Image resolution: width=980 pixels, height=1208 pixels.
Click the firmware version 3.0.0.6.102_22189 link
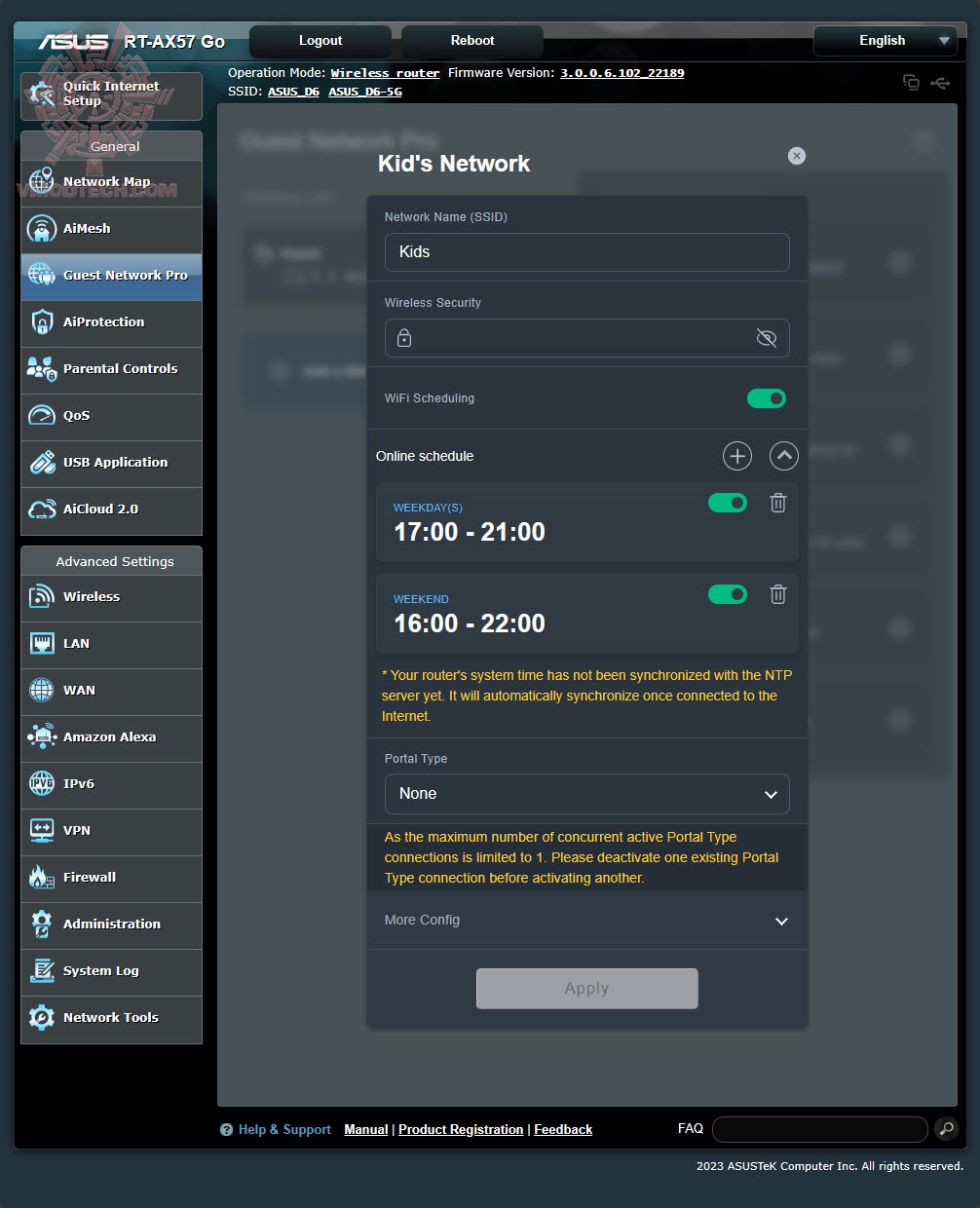(x=622, y=73)
